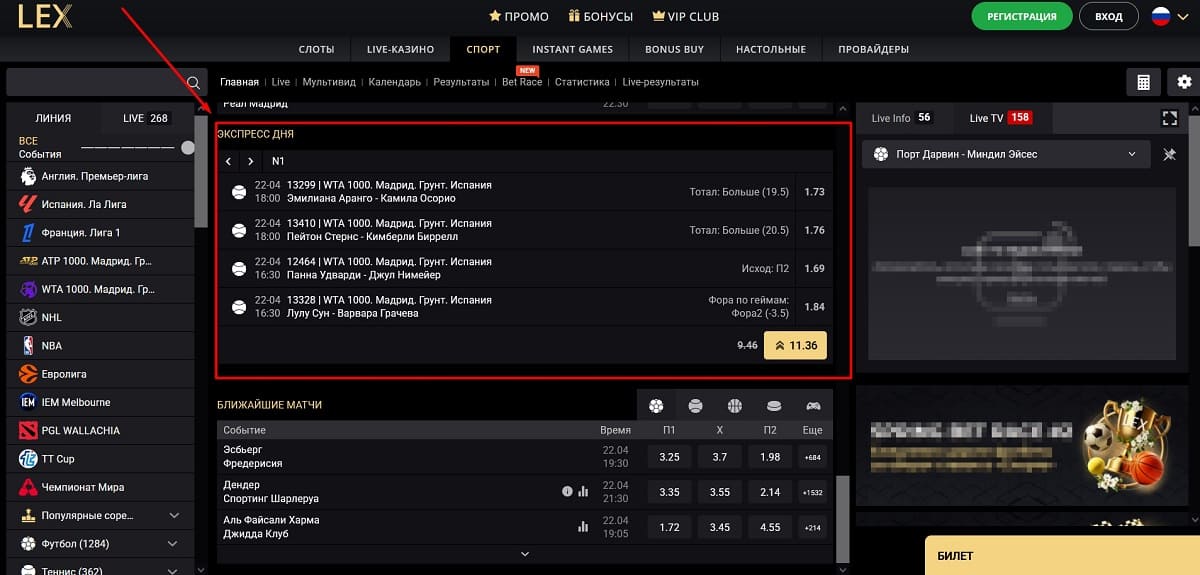Screen dimensions: 1200x575
Task: Switch to LIVE-КАЗИНО tab
Action: point(400,49)
